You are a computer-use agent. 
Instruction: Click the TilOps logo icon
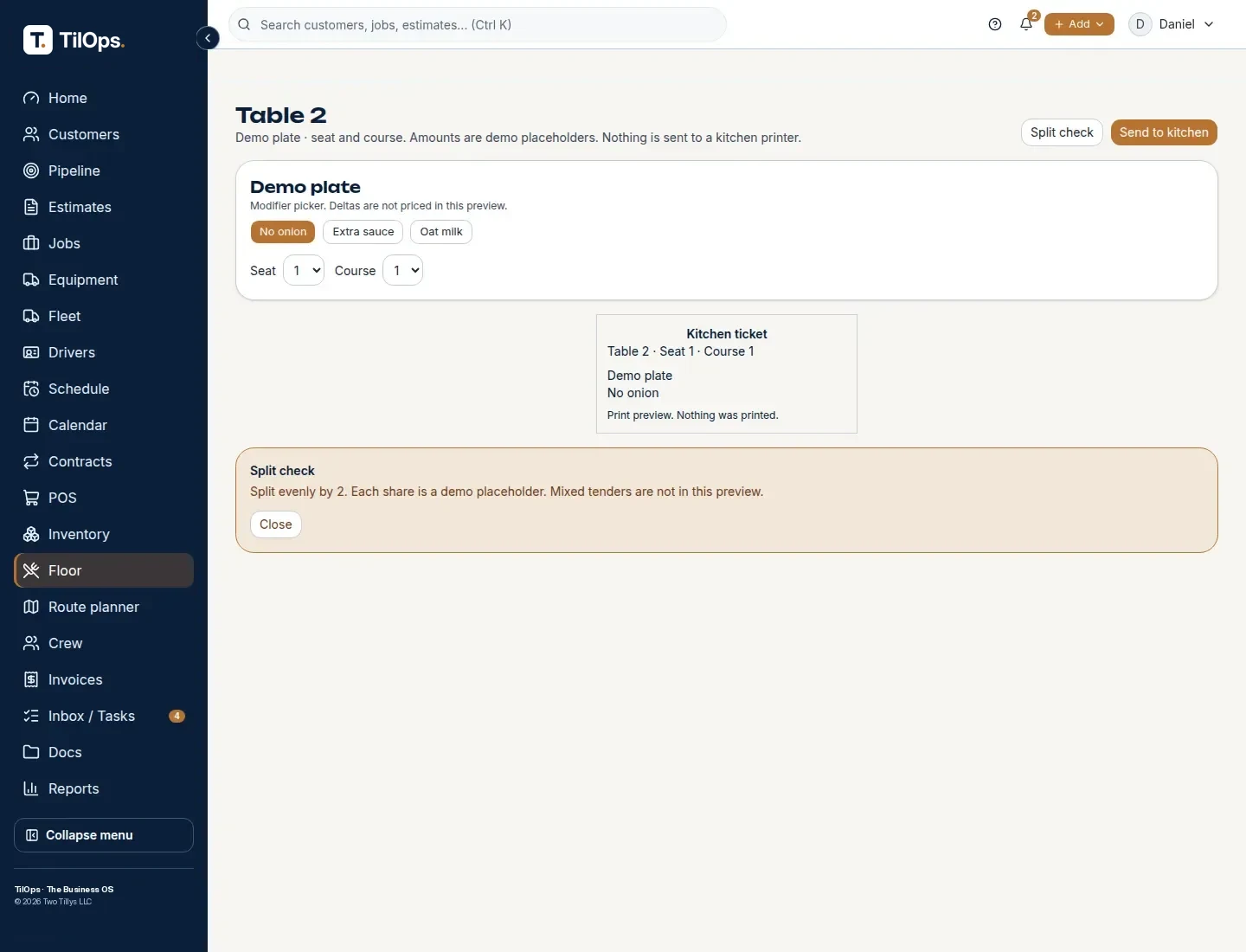[x=37, y=40]
